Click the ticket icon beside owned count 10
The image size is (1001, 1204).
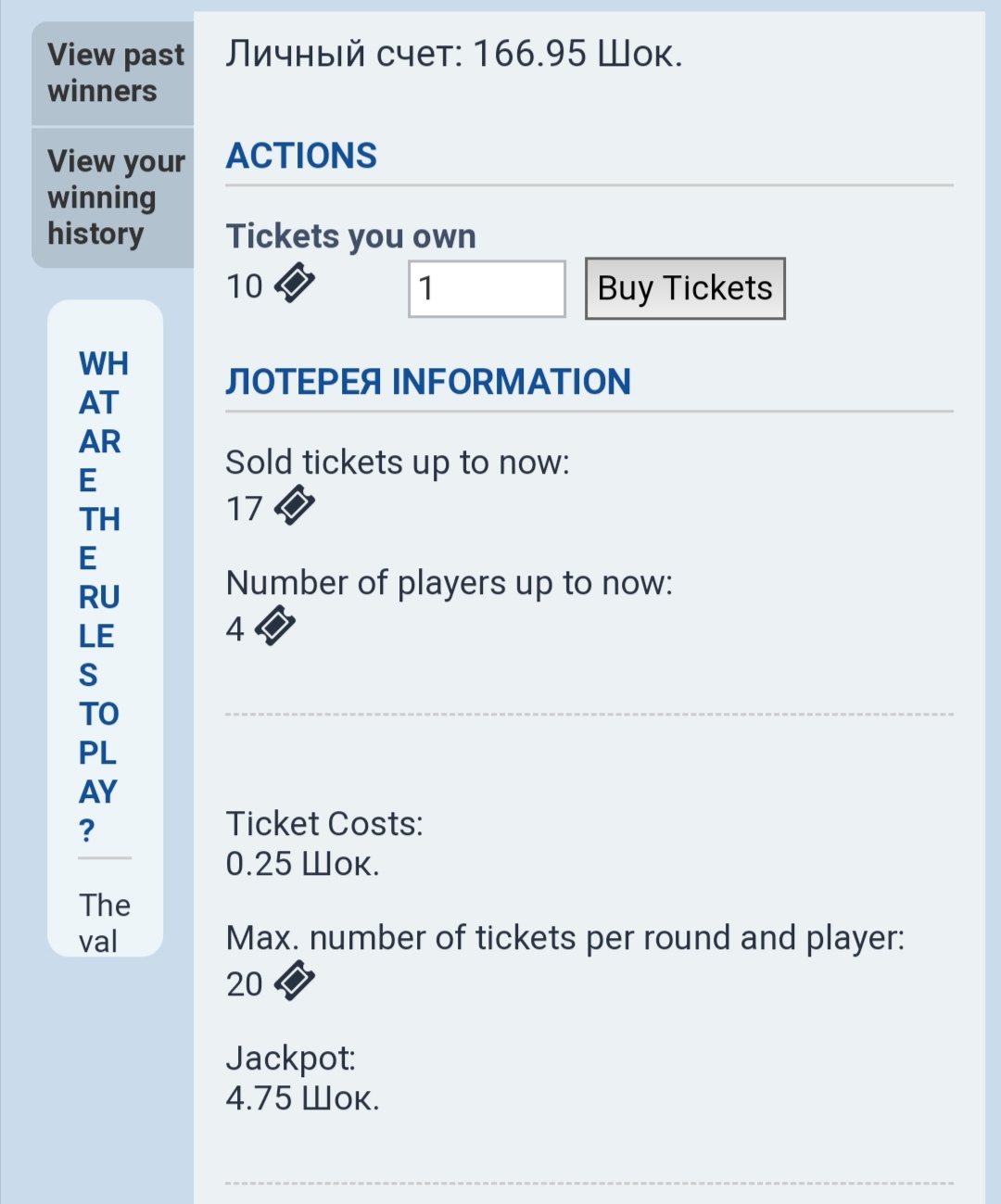tap(295, 283)
